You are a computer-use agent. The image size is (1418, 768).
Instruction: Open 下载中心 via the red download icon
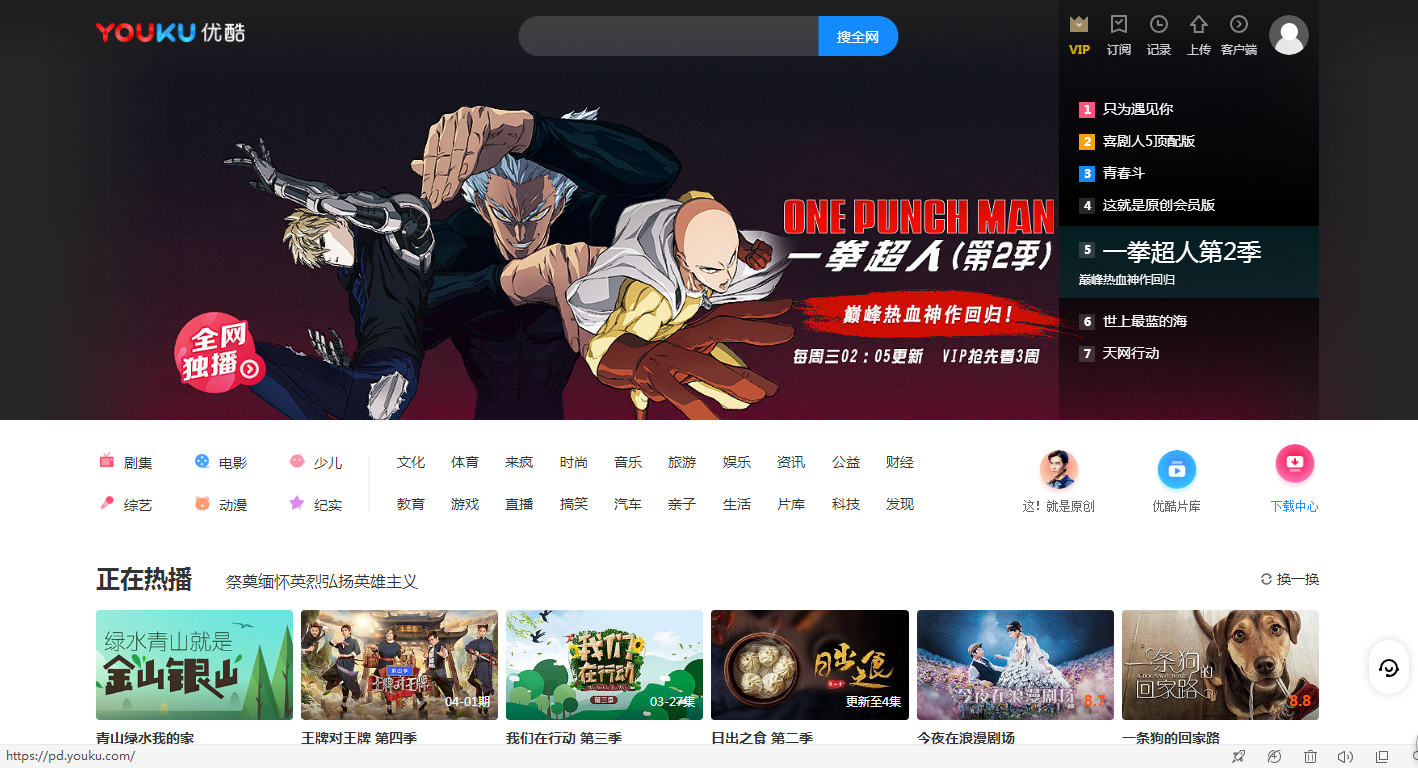pyautogui.click(x=1294, y=463)
